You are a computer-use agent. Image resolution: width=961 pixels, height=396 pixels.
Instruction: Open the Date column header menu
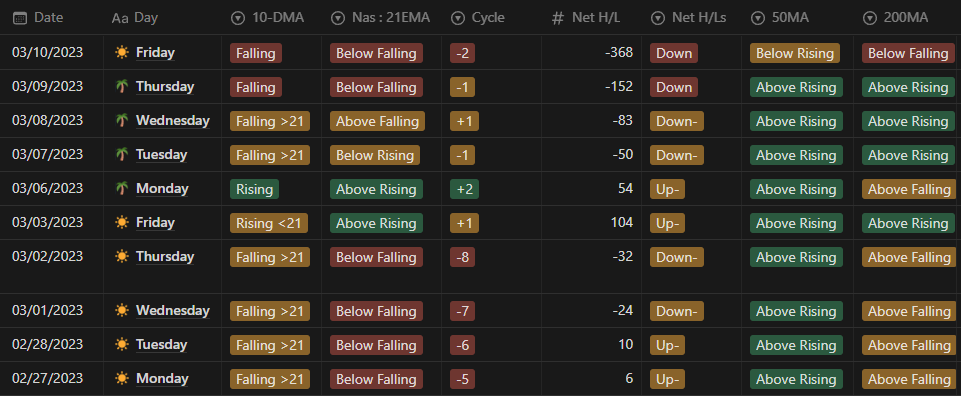[51, 18]
